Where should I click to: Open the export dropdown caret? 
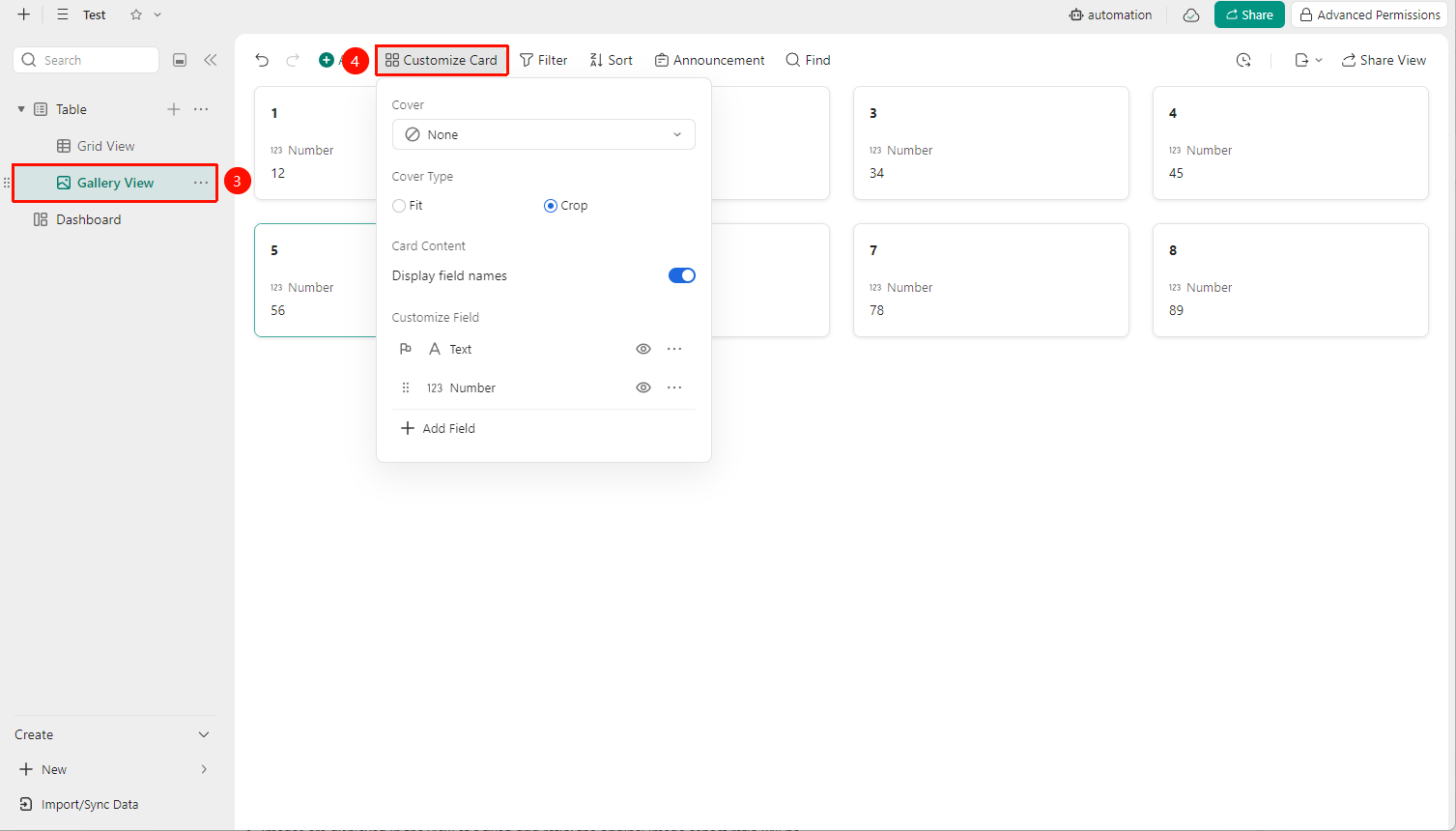click(x=1319, y=60)
